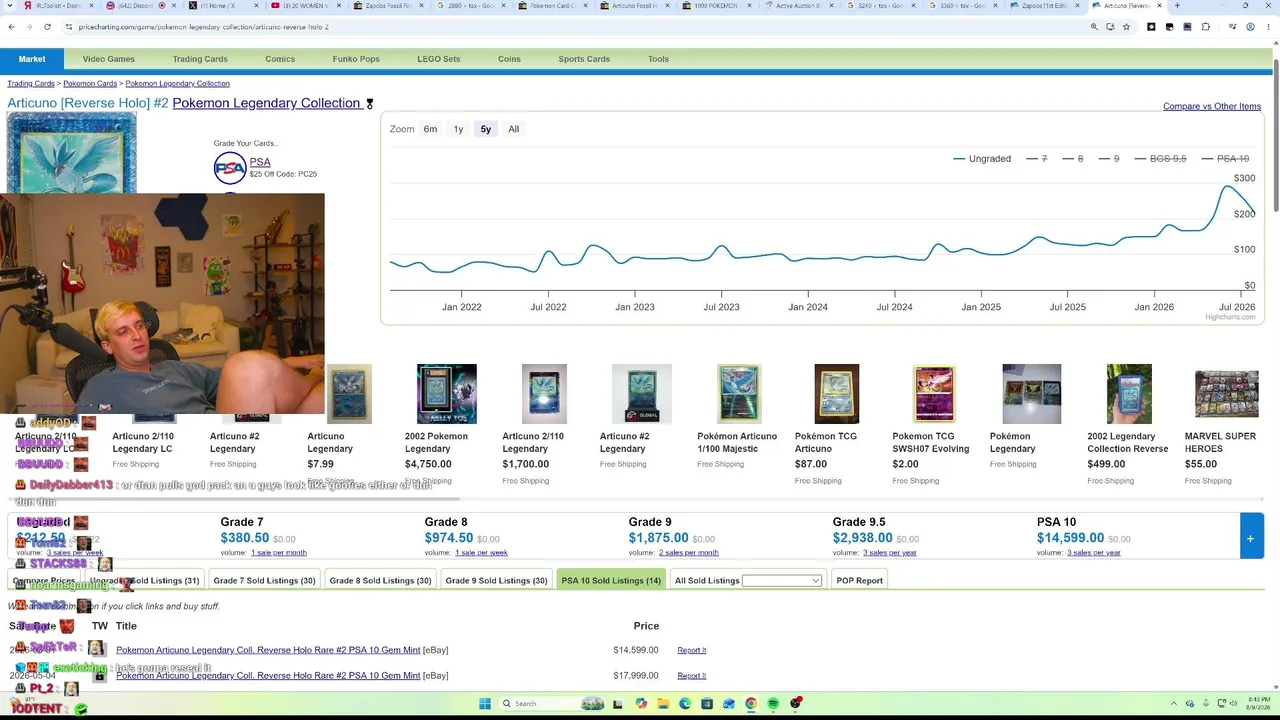Follow the Pokemon Cards breadcrumb link

(x=90, y=83)
